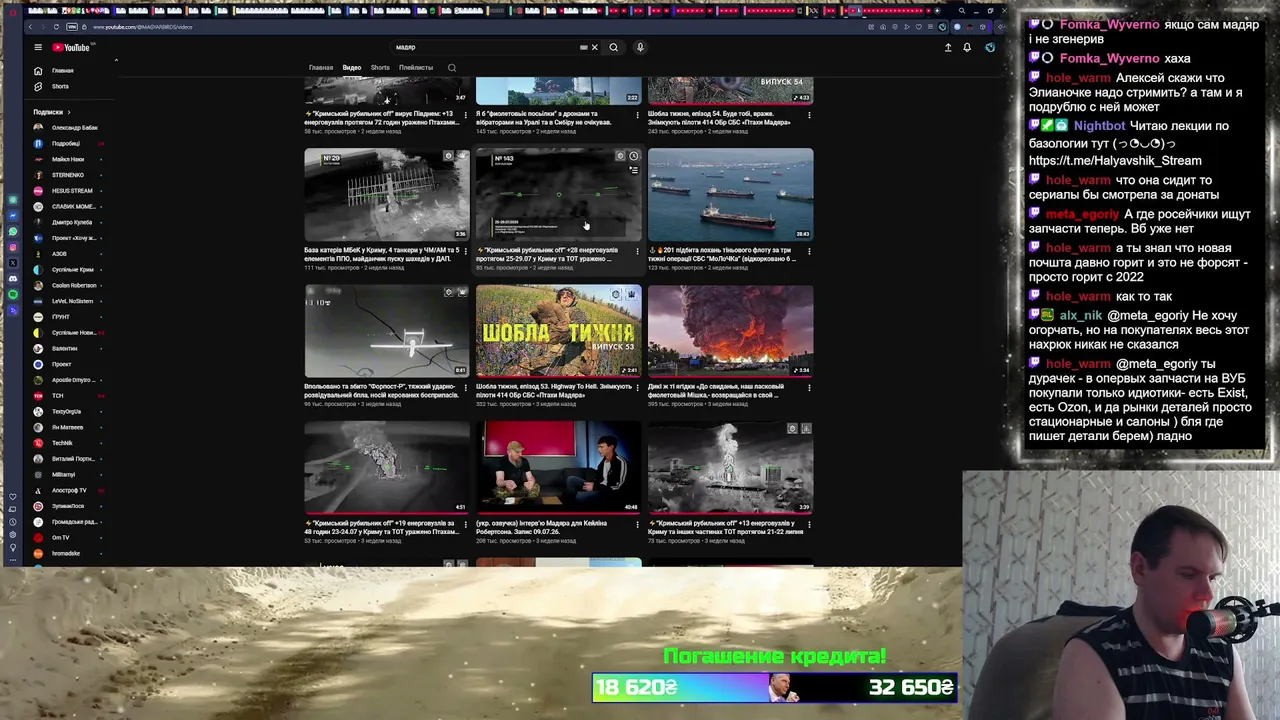The image size is (1280, 720).
Task: Toggle the browser VPN badge
Action: tap(70, 27)
